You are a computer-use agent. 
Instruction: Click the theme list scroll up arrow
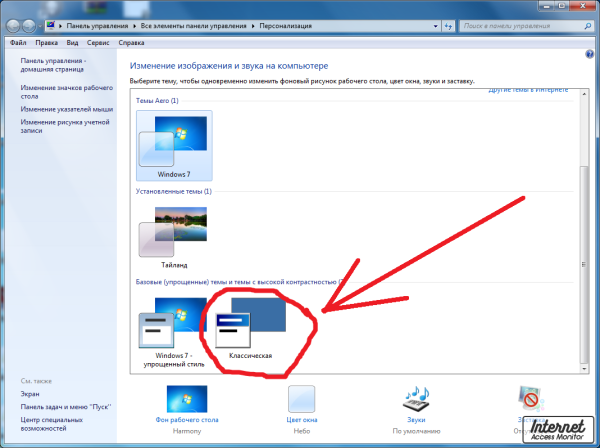tap(584, 94)
